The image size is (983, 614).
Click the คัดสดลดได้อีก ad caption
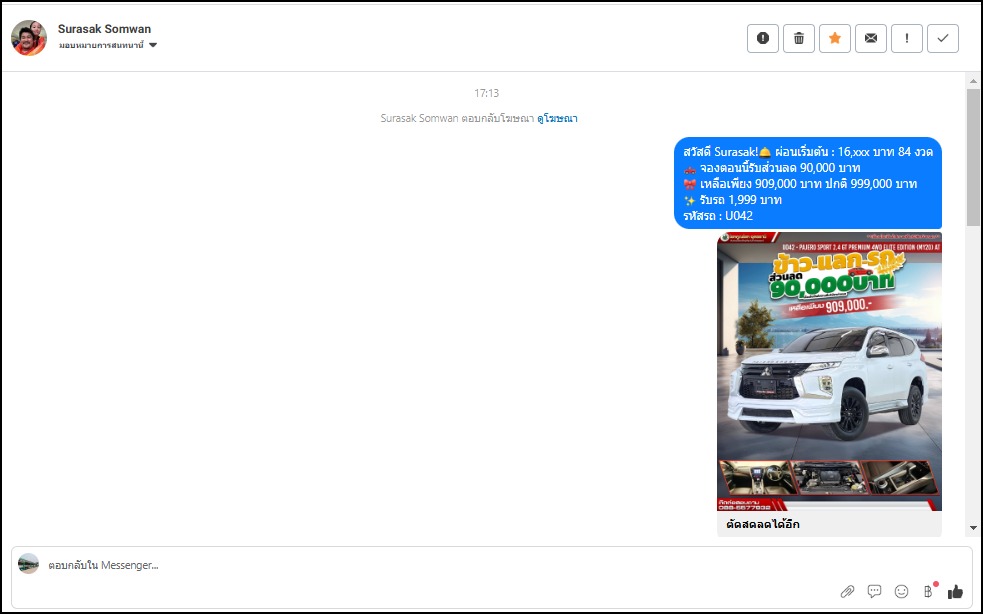763,524
